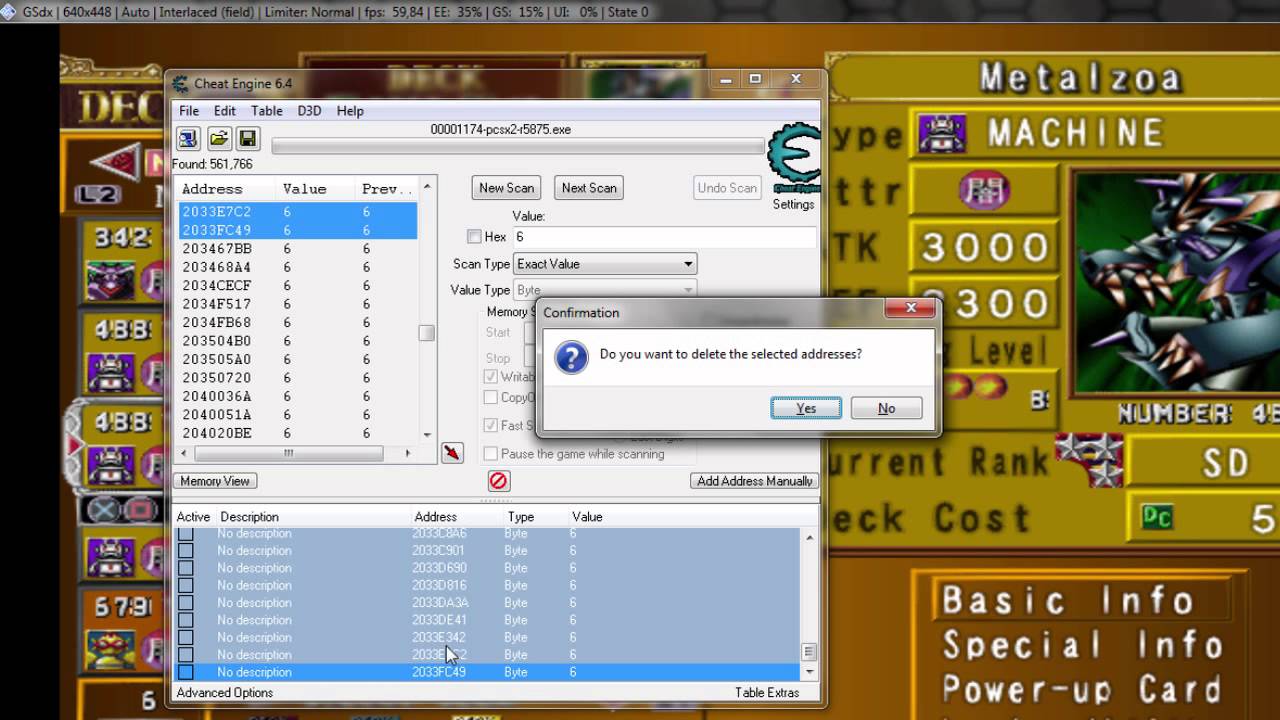Open Advanced Options
Image resolution: width=1280 pixels, height=720 pixels.
(x=225, y=692)
